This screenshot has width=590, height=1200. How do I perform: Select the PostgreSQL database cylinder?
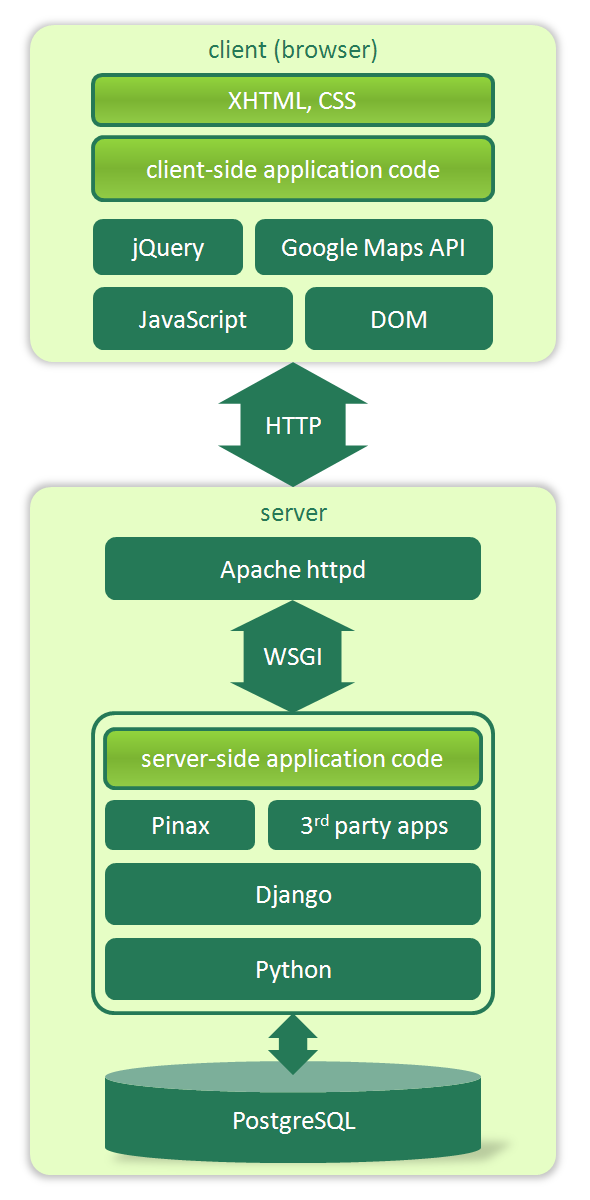pos(293,1114)
